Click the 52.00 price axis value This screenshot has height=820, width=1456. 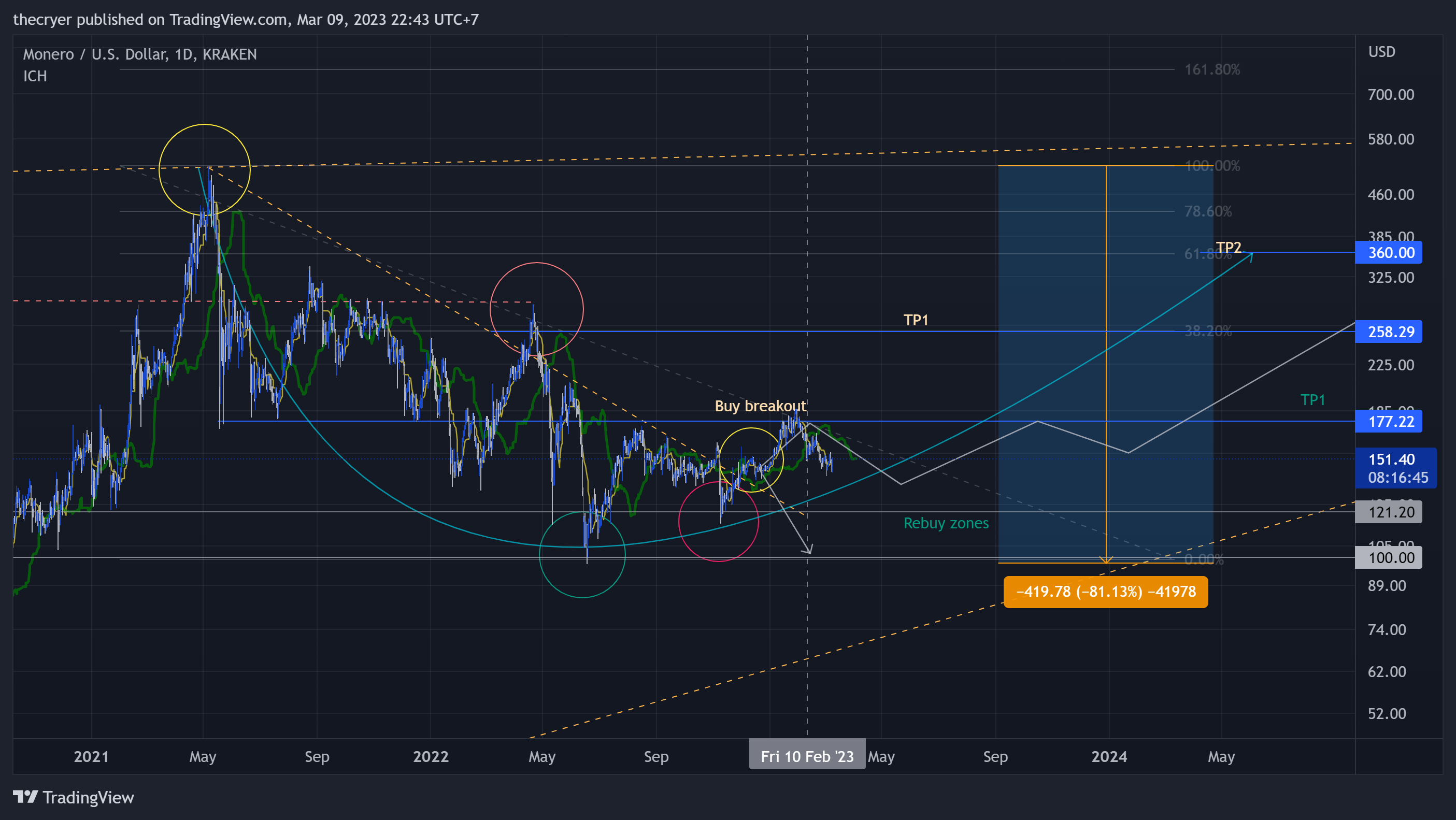pos(1387,713)
